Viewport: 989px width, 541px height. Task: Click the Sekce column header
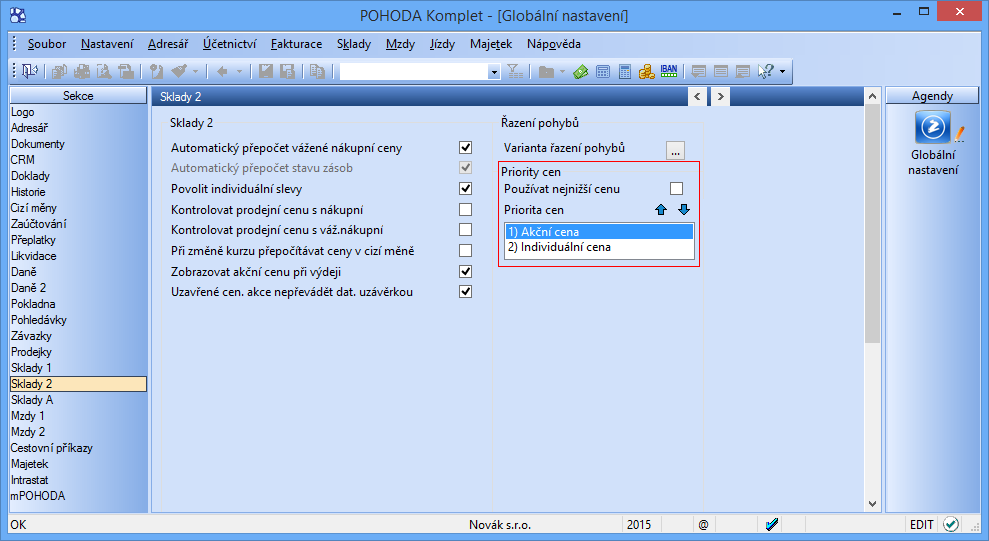click(x=78, y=96)
